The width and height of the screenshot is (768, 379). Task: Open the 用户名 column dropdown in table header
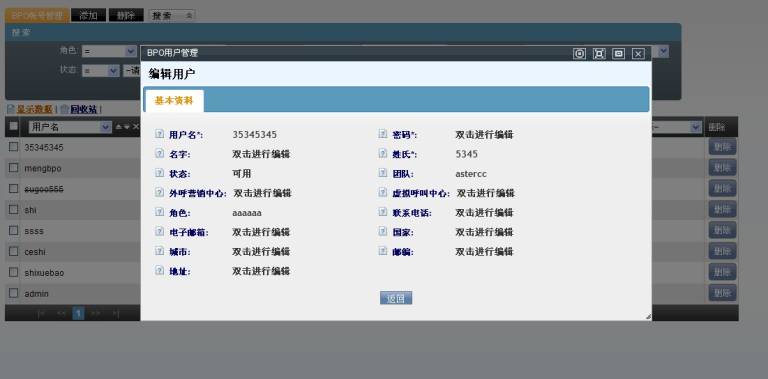click(70, 127)
